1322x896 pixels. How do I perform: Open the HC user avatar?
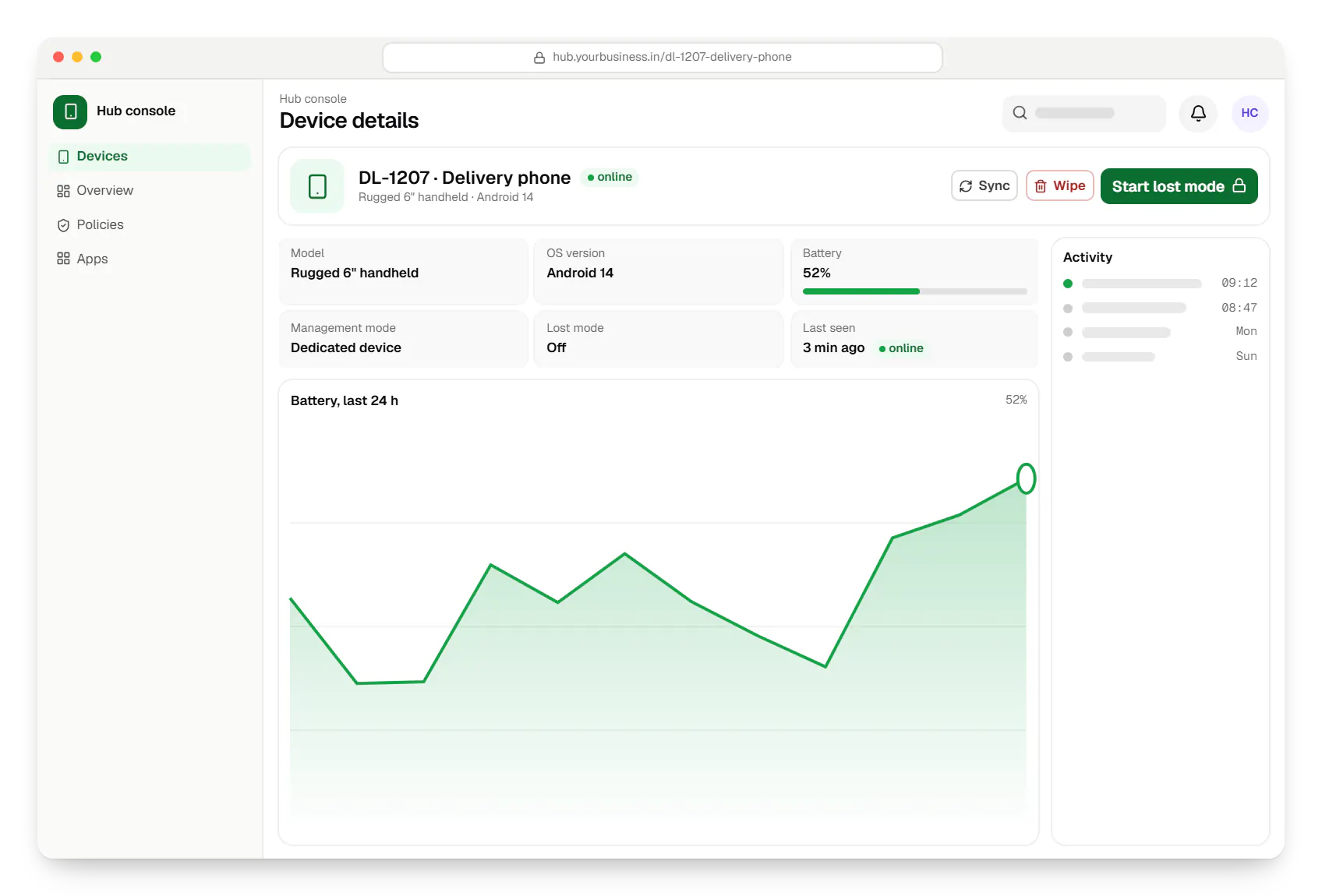1250,114
